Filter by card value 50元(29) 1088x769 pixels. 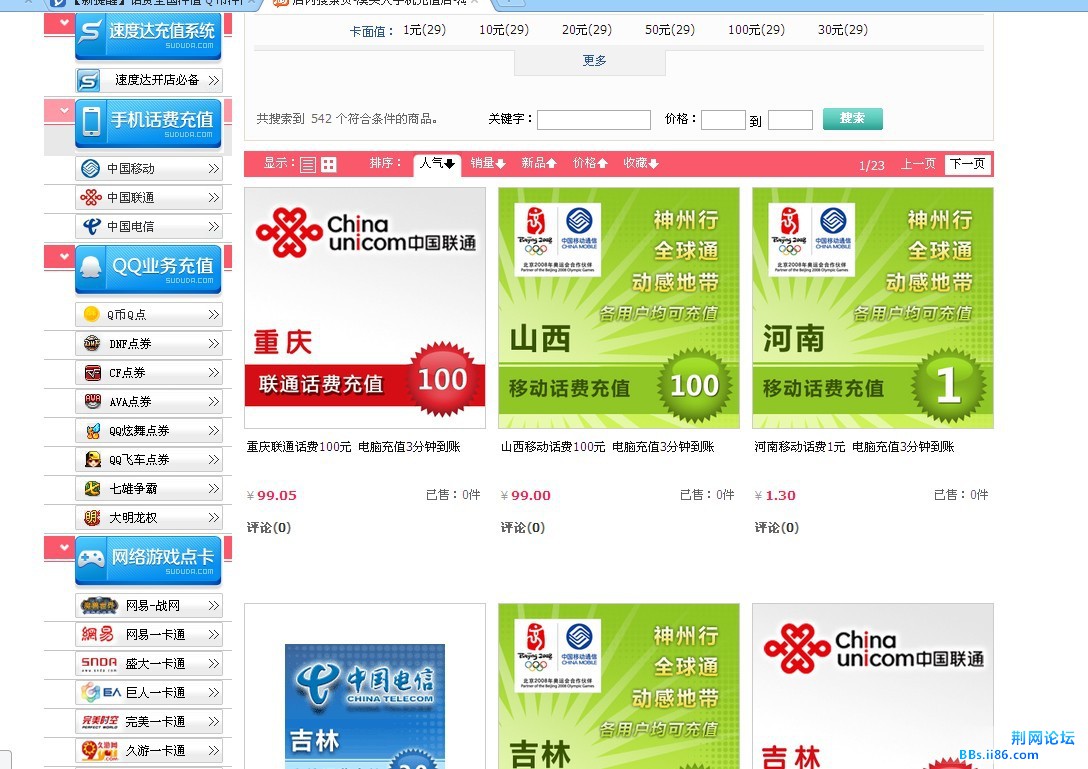point(670,30)
